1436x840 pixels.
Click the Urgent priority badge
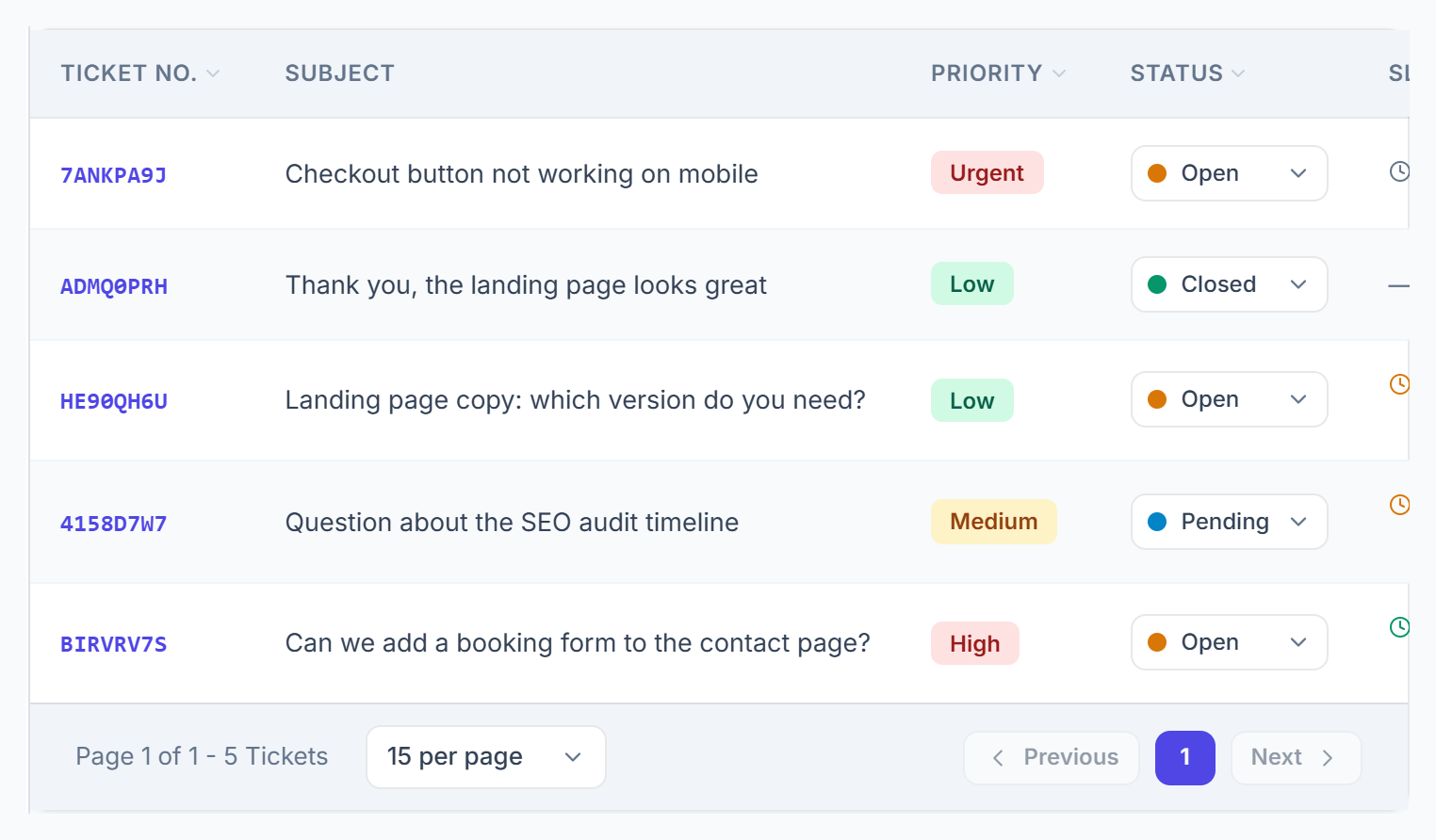[987, 172]
